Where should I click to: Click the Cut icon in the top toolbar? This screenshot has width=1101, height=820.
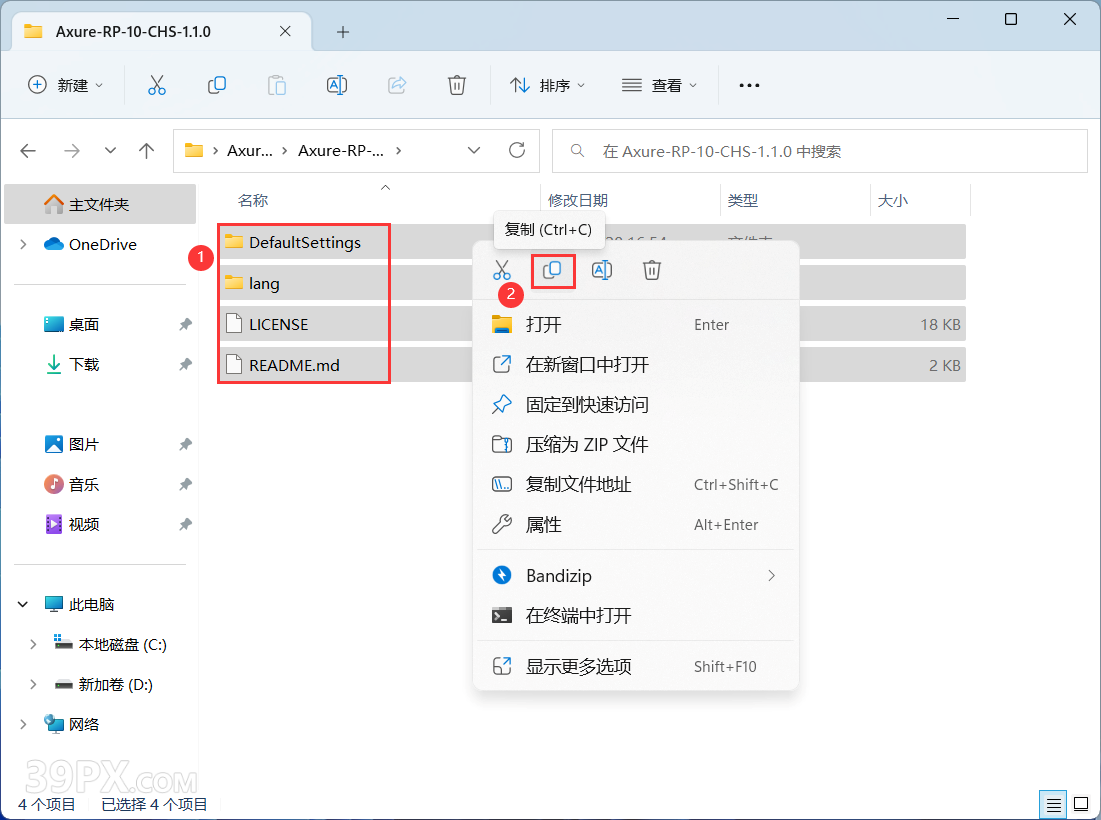[157, 85]
